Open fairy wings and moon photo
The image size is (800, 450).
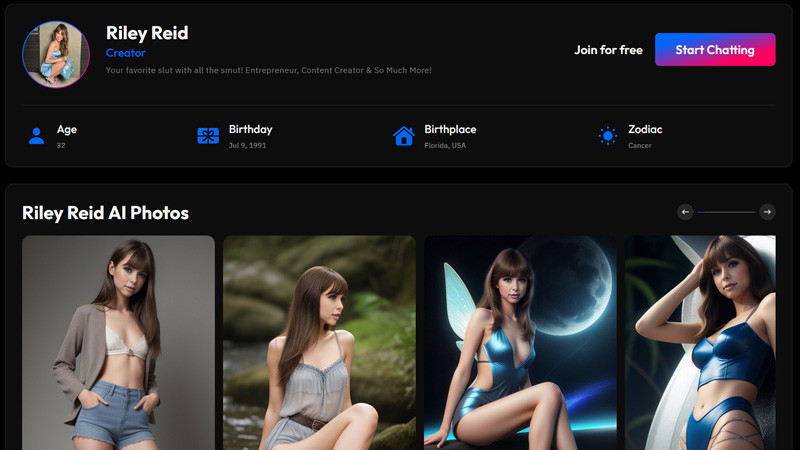click(520, 342)
